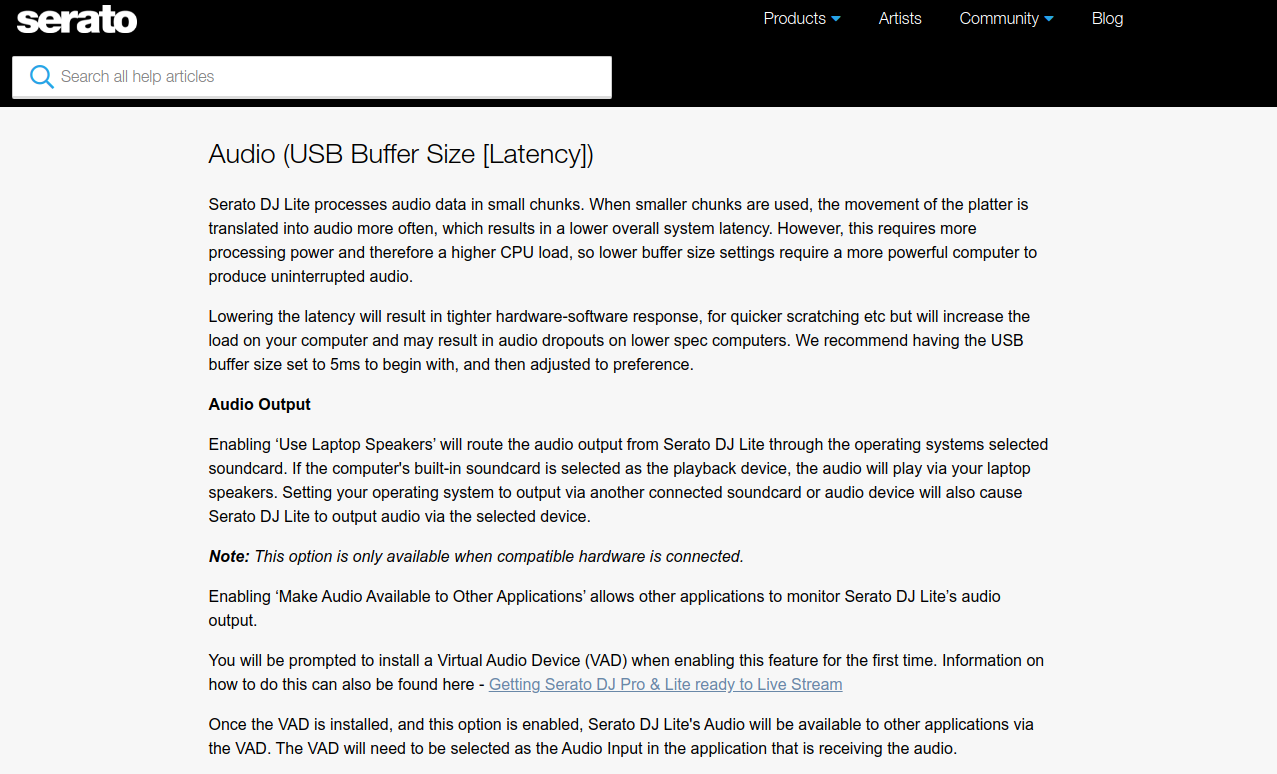Screen dimensions: 1277x774
Task: Go to the Artists page
Action: click(900, 18)
